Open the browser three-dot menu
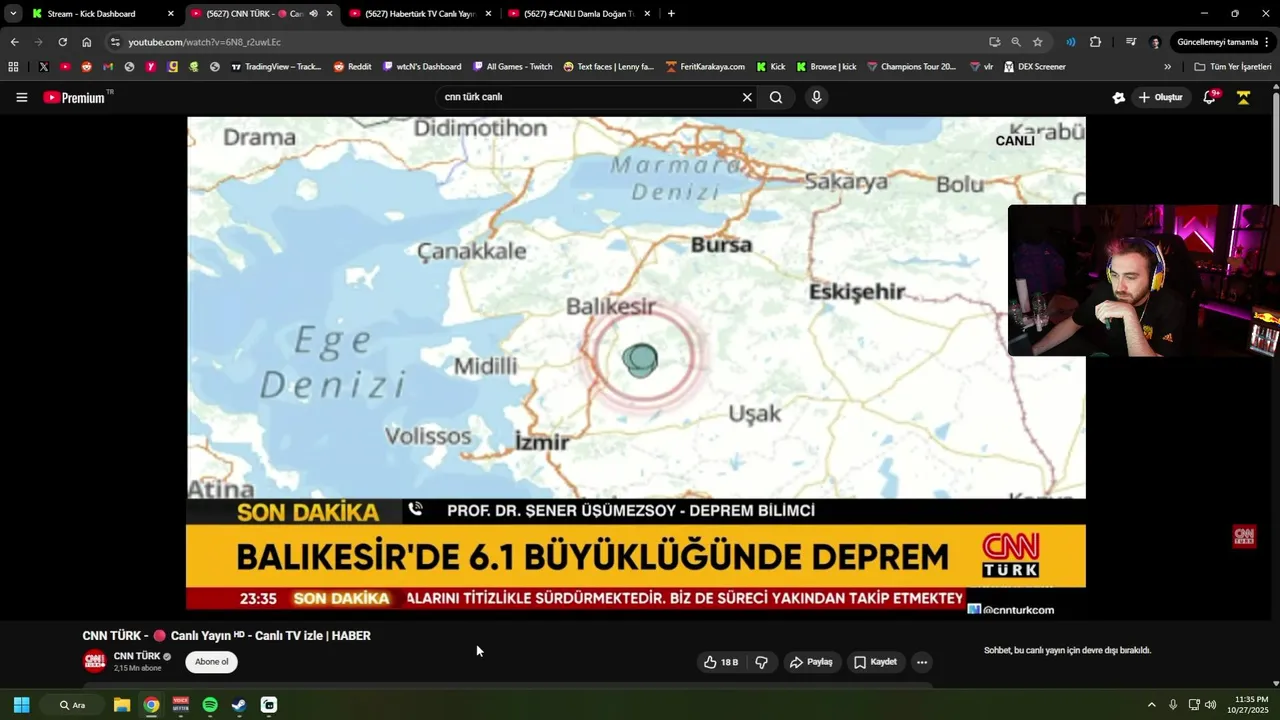Viewport: 1280px width, 720px height. [1268, 42]
